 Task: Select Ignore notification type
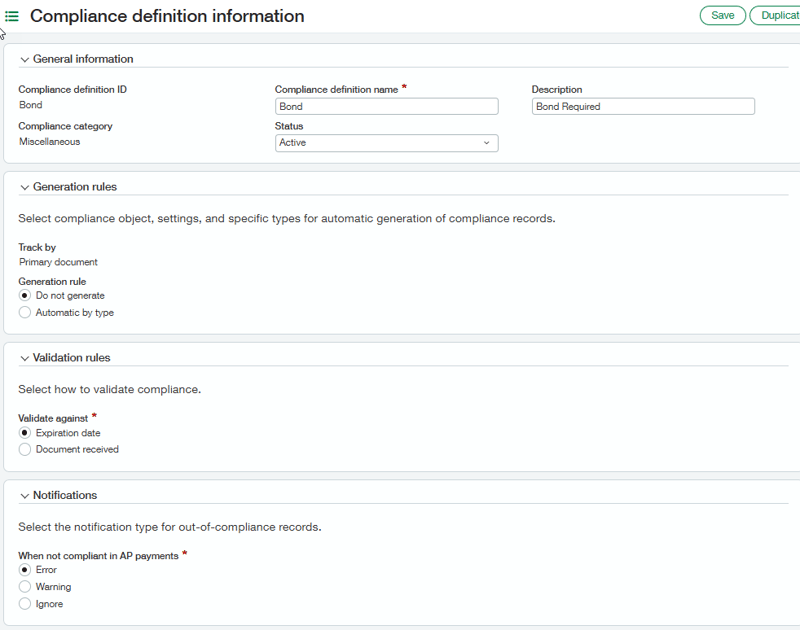click(x=25, y=604)
